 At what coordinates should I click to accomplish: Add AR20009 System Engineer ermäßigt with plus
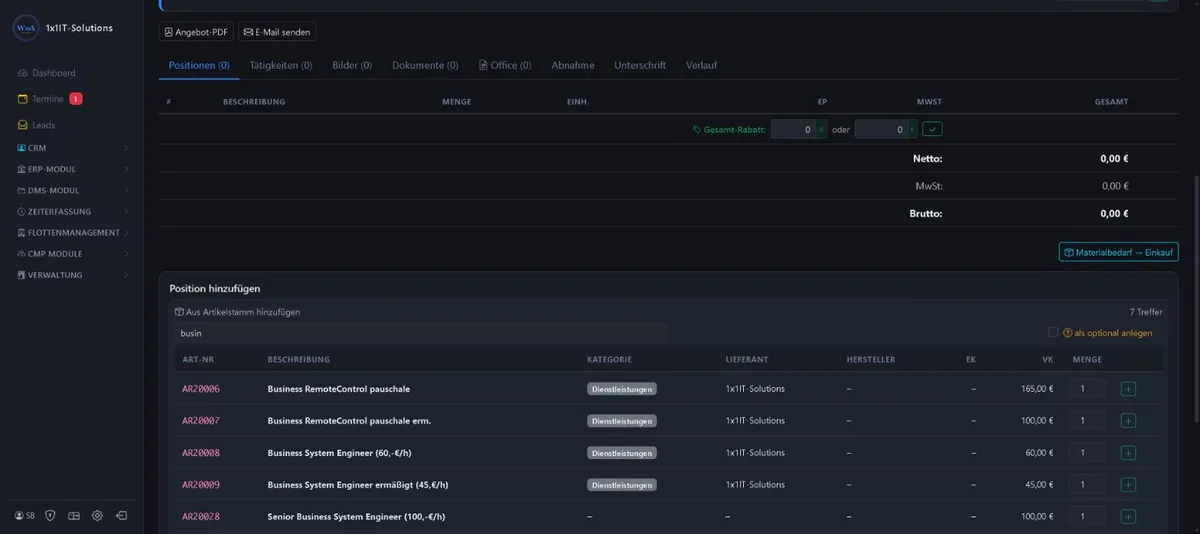click(1128, 485)
